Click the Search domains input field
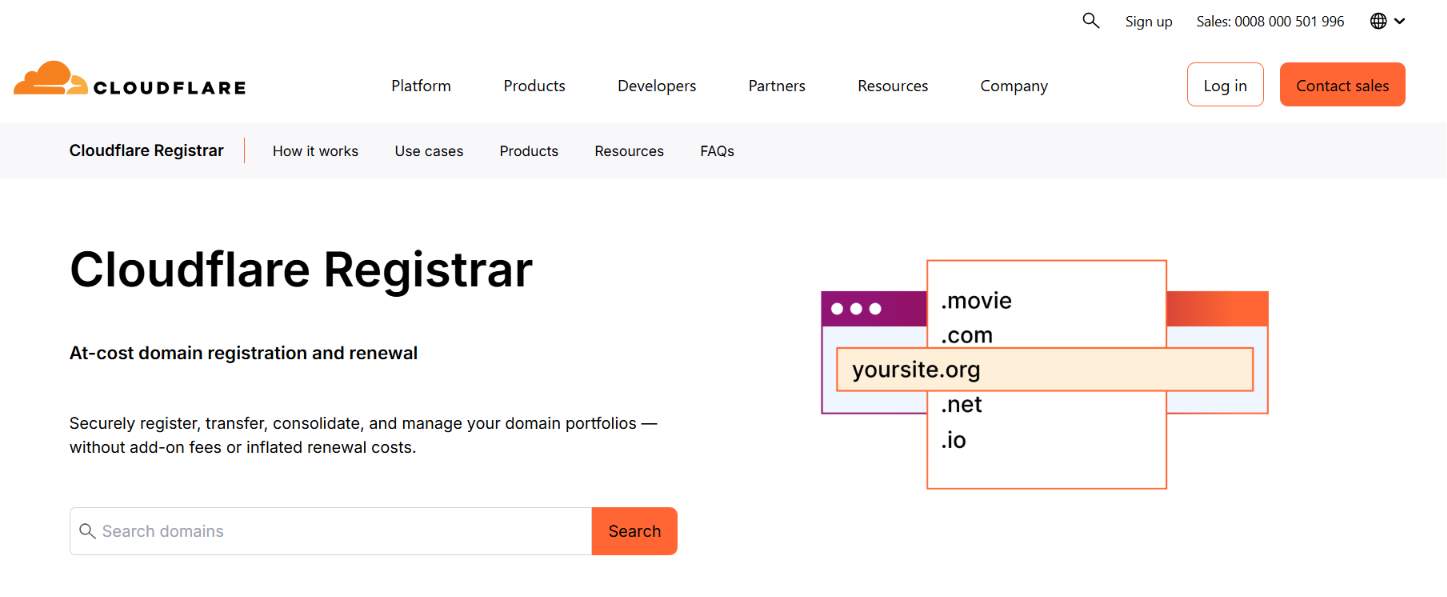 [x=331, y=531]
